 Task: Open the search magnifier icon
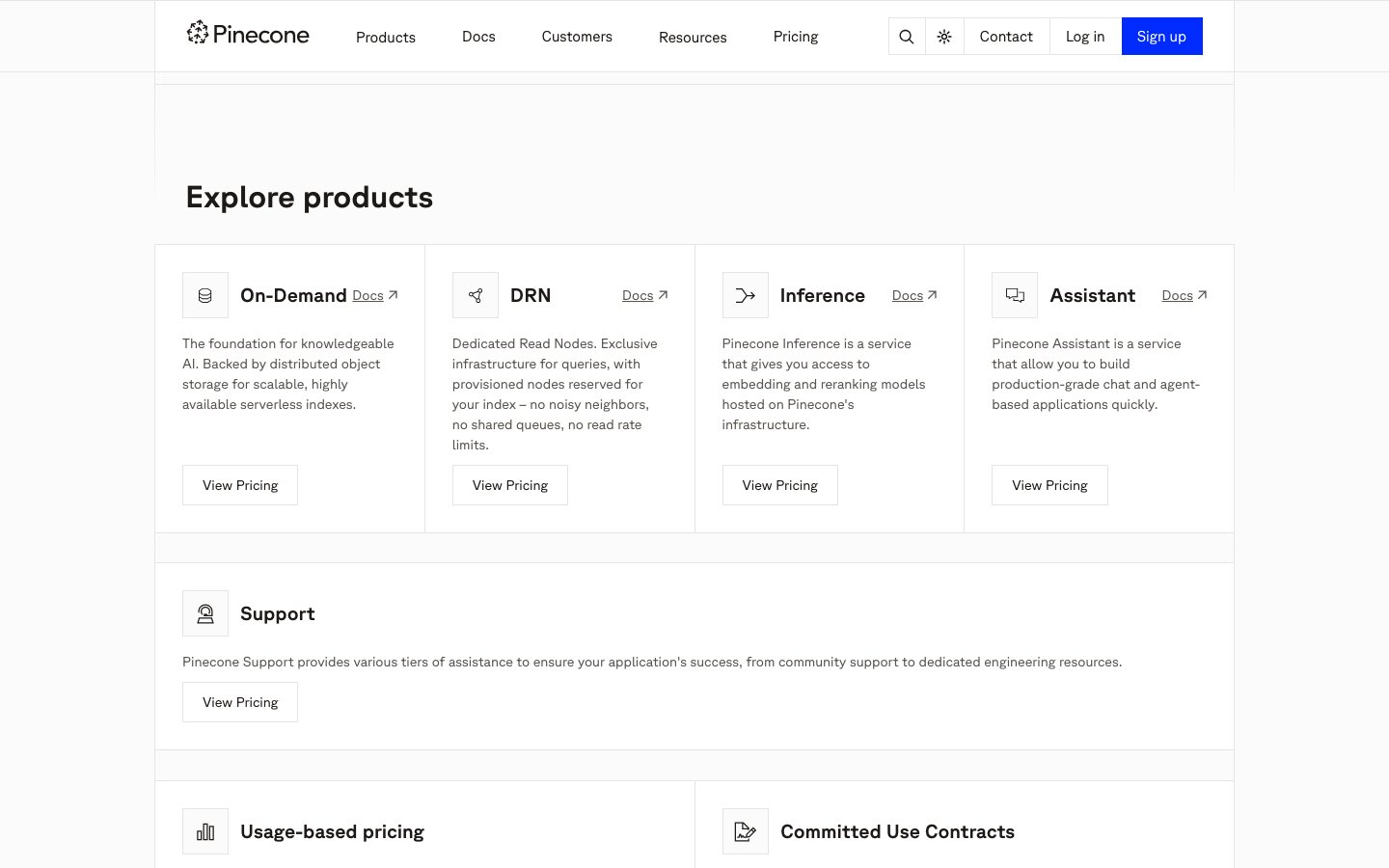click(x=906, y=37)
